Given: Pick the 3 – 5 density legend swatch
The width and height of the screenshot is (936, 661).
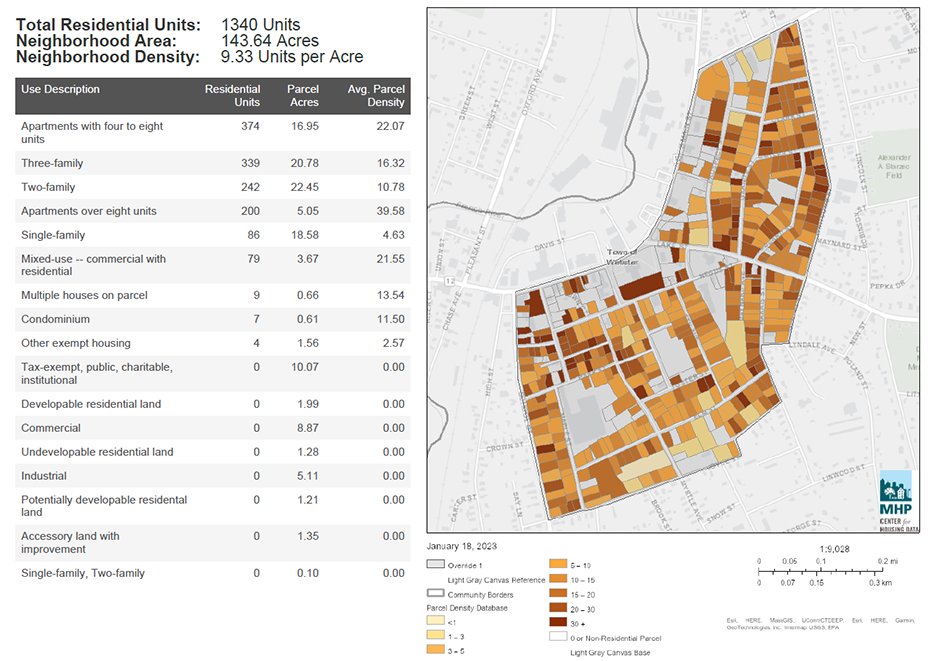Looking at the screenshot, I should (435, 650).
